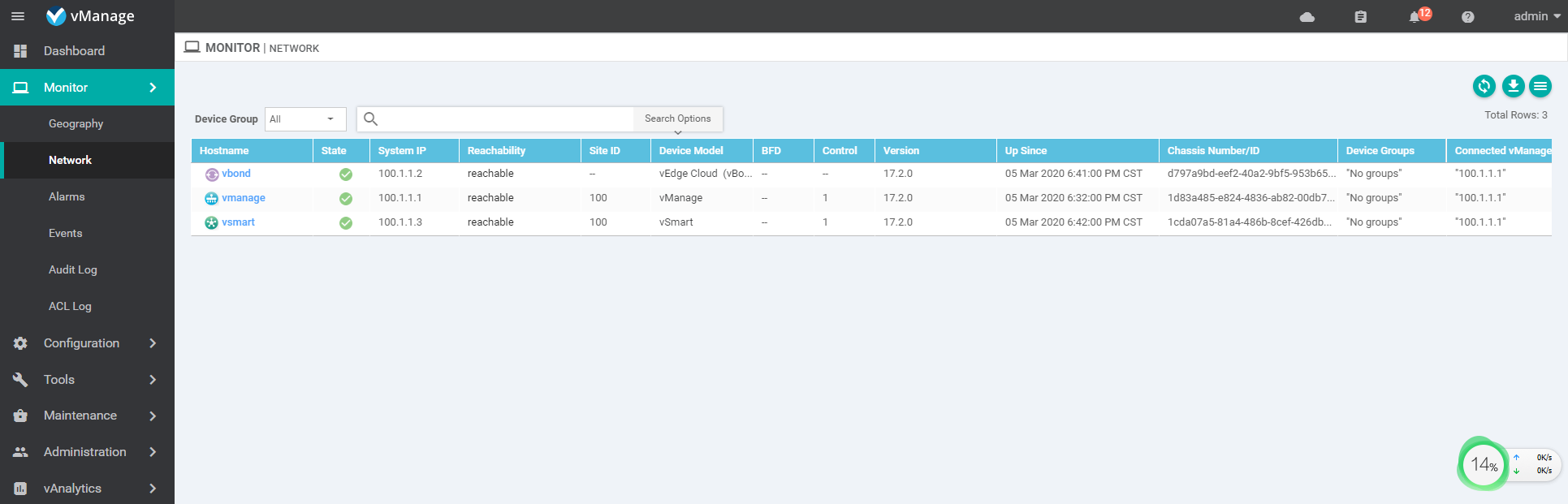
Task: Click the Monitor laptop icon
Action: pyautogui.click(x=20, y=88)
